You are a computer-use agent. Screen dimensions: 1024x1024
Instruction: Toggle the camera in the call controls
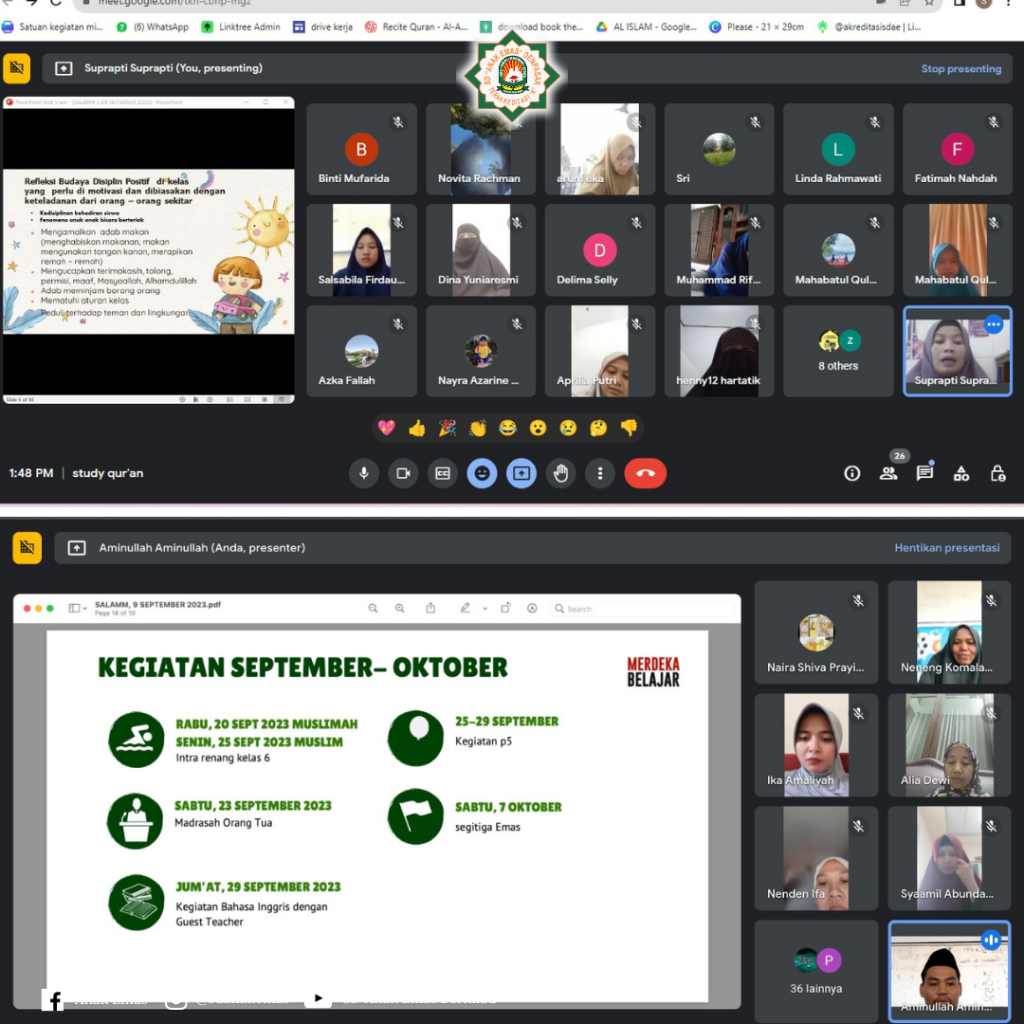pos(403,474)
